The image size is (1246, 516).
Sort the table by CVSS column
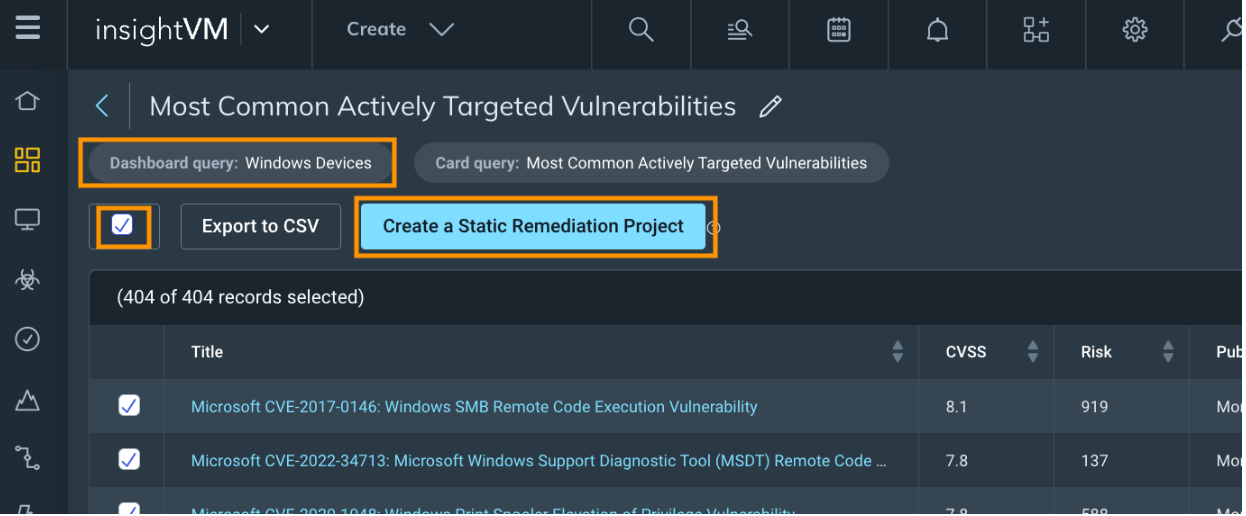point(1032,352)
